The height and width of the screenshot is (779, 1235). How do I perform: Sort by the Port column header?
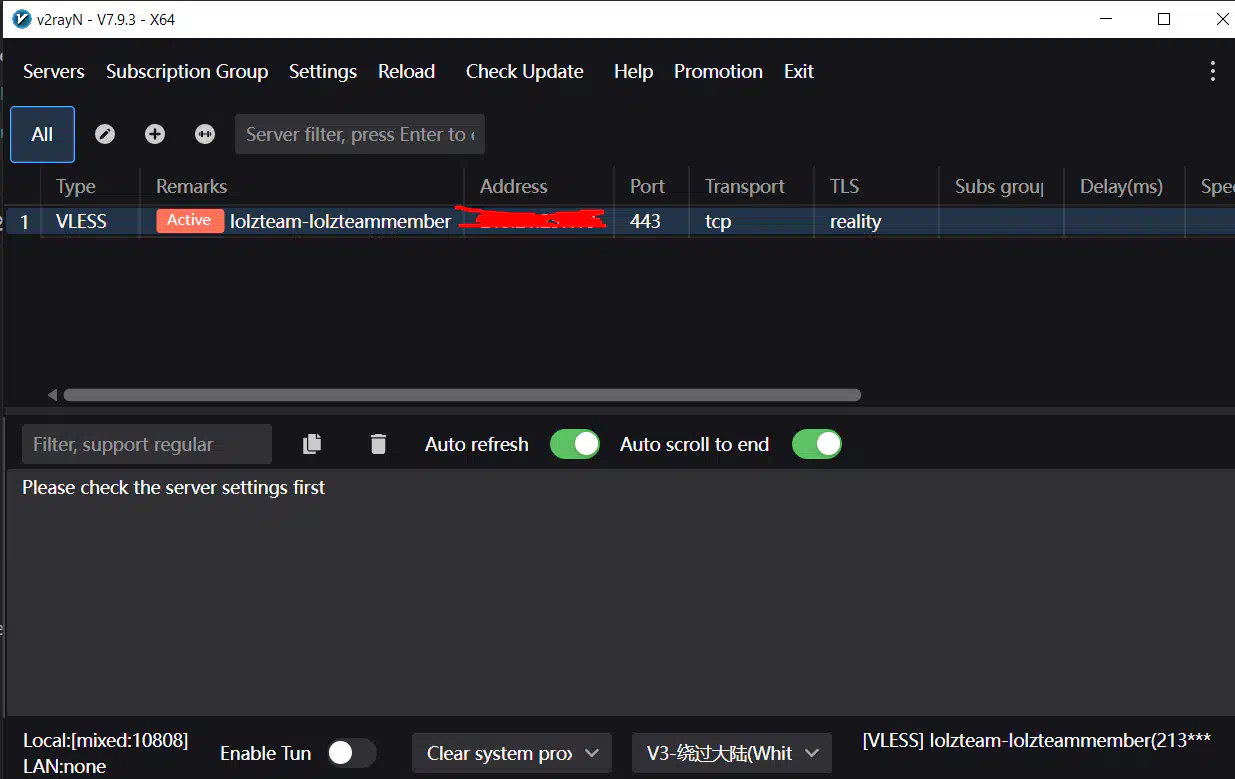(x=652, y=186)
